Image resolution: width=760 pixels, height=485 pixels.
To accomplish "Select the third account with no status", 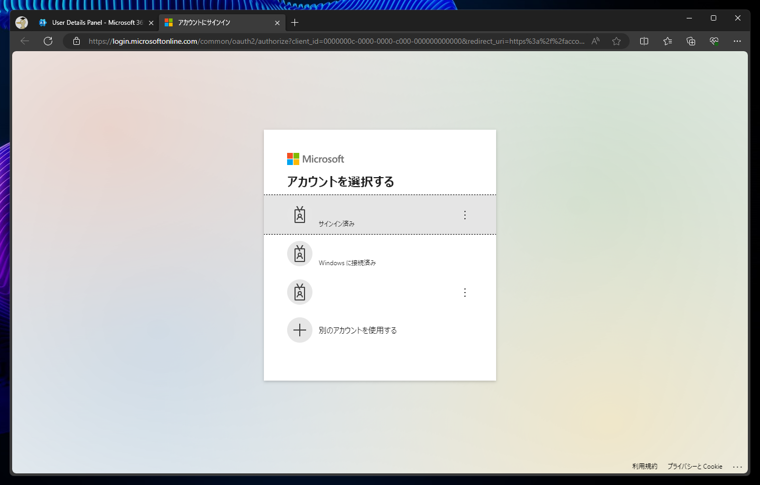I will 380,292.
